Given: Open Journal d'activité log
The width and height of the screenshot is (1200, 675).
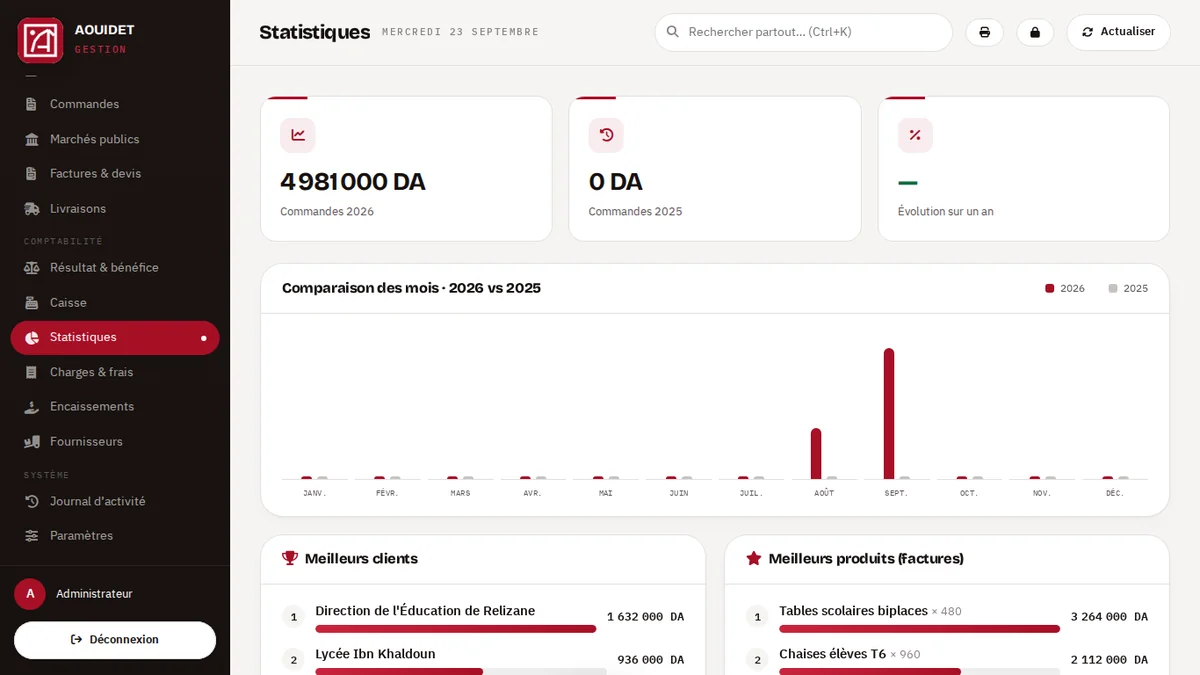Looking at the screenshot, I should tap(115, 501).
